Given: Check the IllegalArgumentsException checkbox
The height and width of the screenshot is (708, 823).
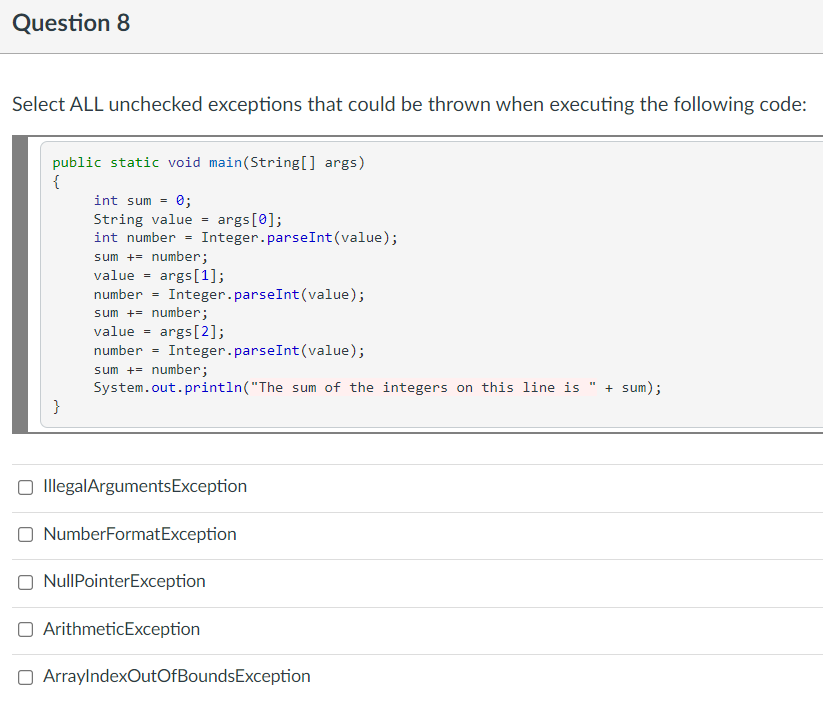Looking at the screenshot, I should (25, 487).
